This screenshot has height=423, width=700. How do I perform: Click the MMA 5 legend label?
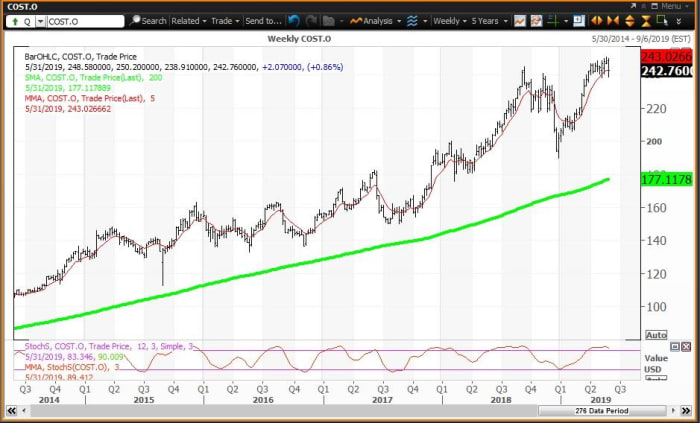pyautogui.click(x=90, y=98)
